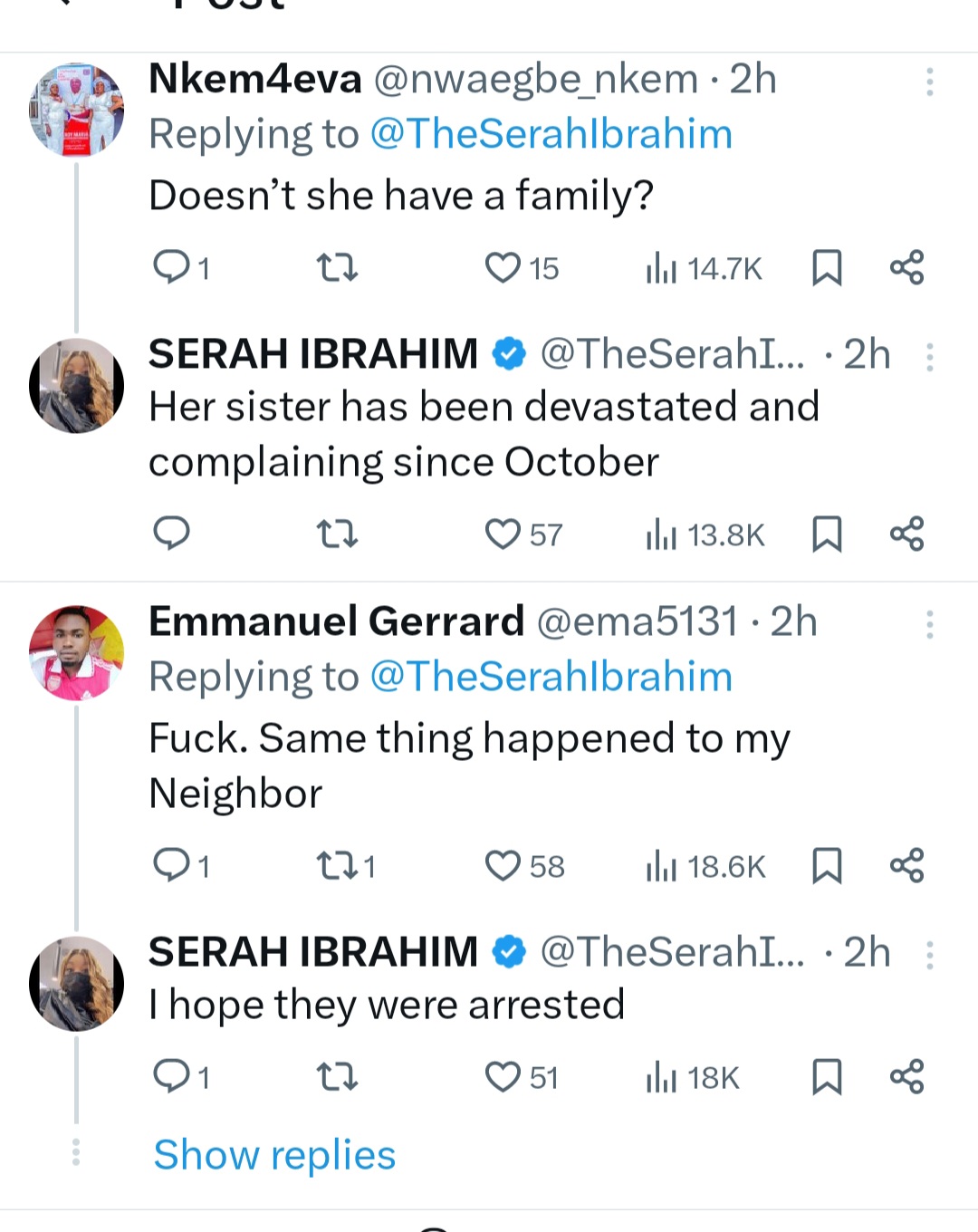Bookmark the 'I hope they were arrested' tweet
The height and width of the screenshot is (1232, 978).
click(827, 1077)
